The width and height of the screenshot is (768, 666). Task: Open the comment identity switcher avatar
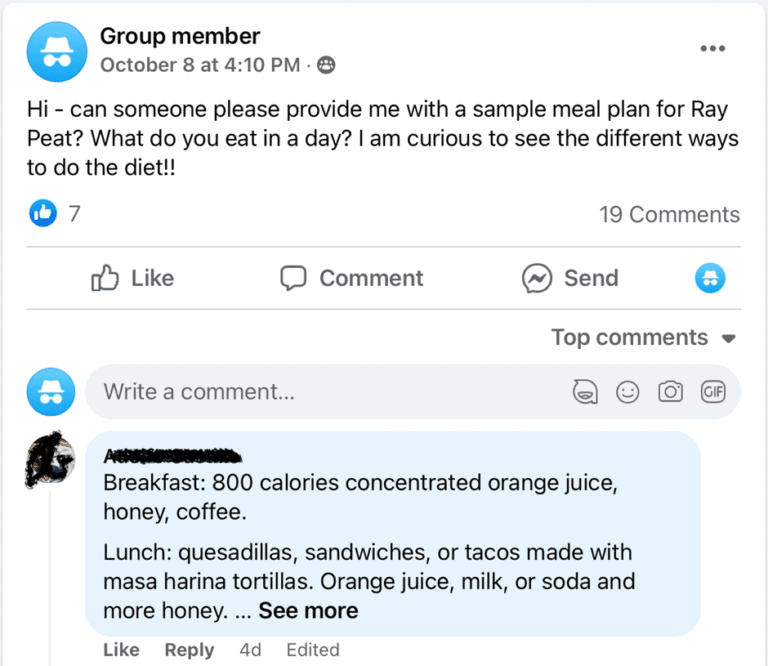[710, 278]
